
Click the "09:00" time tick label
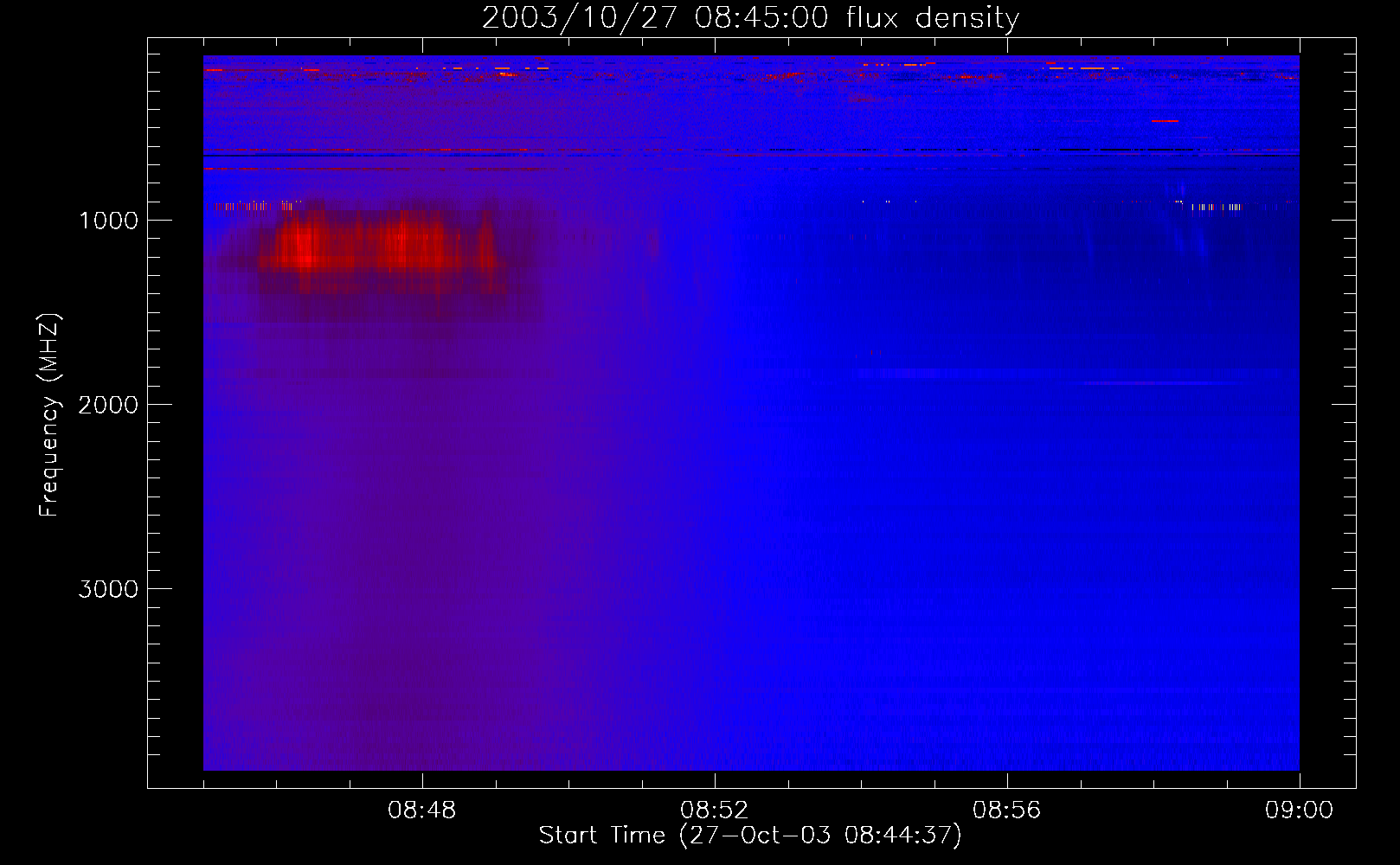[x=1299, y=811]
